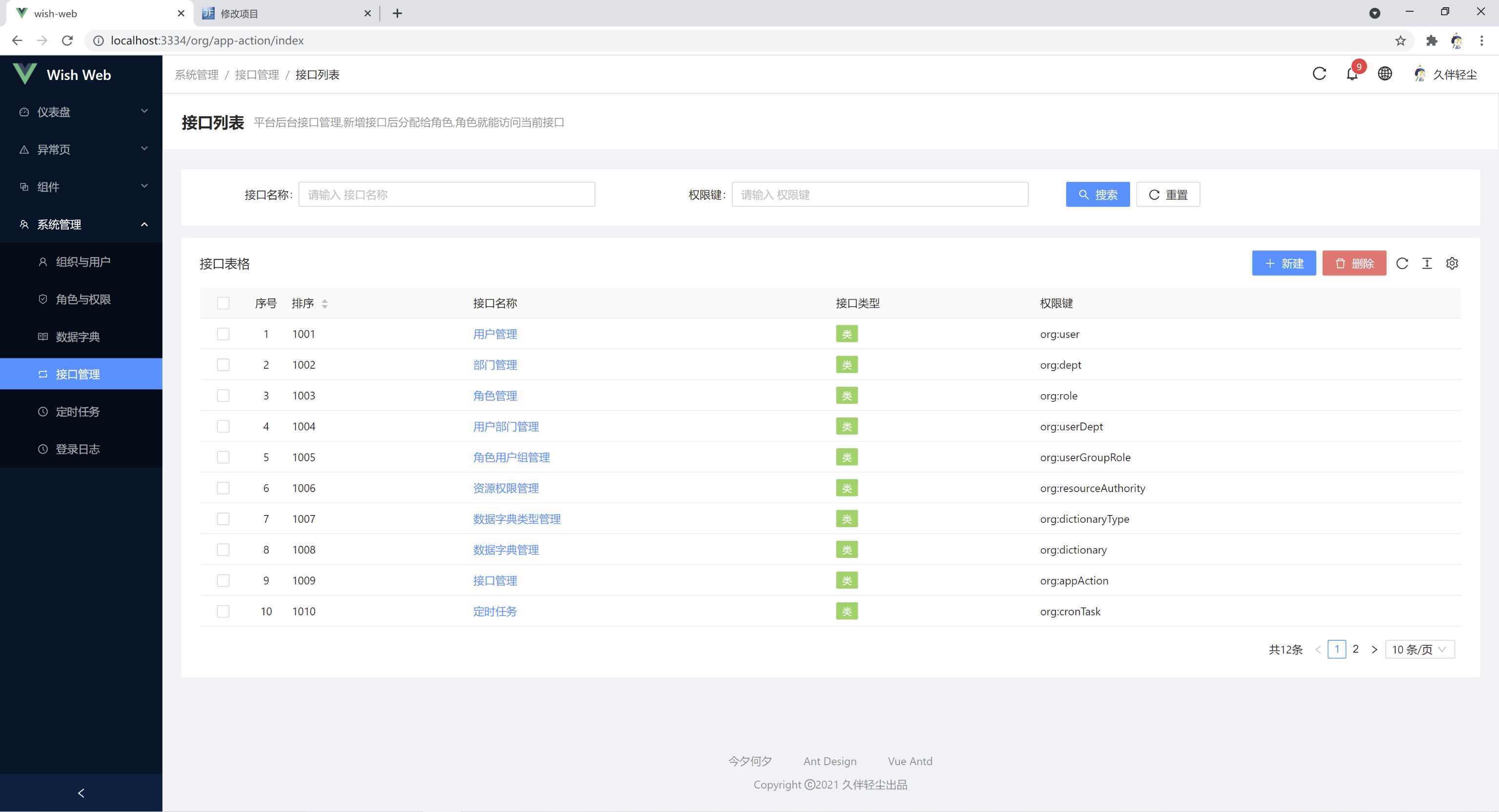The image size is (1499, 812).
Task: Switch to the 修改项目 browser tab
Action: point(285,13)
